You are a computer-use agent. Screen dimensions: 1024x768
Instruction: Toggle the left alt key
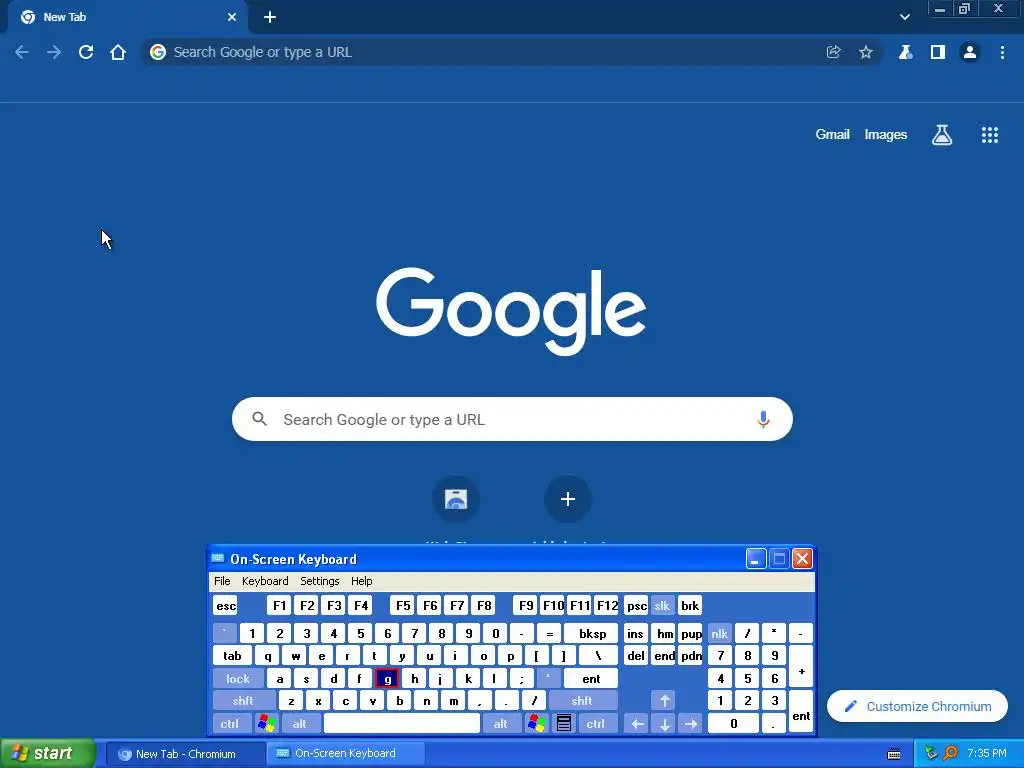[x=300, y=724]
